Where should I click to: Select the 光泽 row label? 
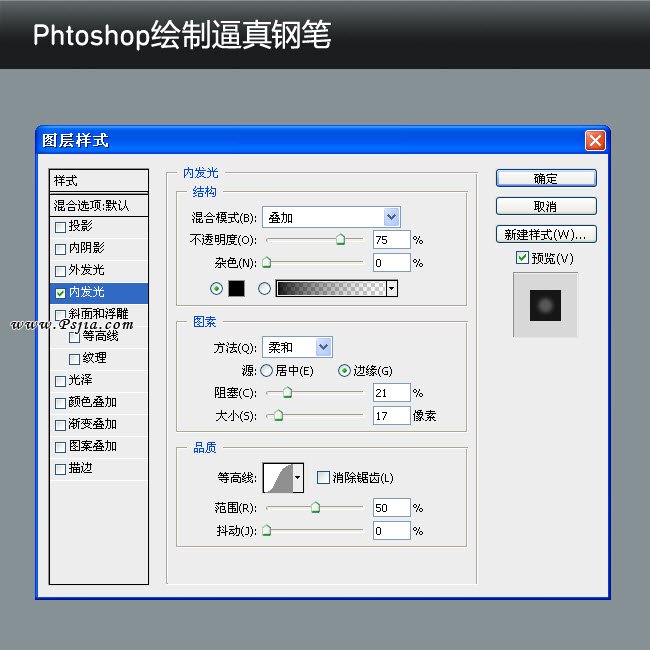(80, 380)
